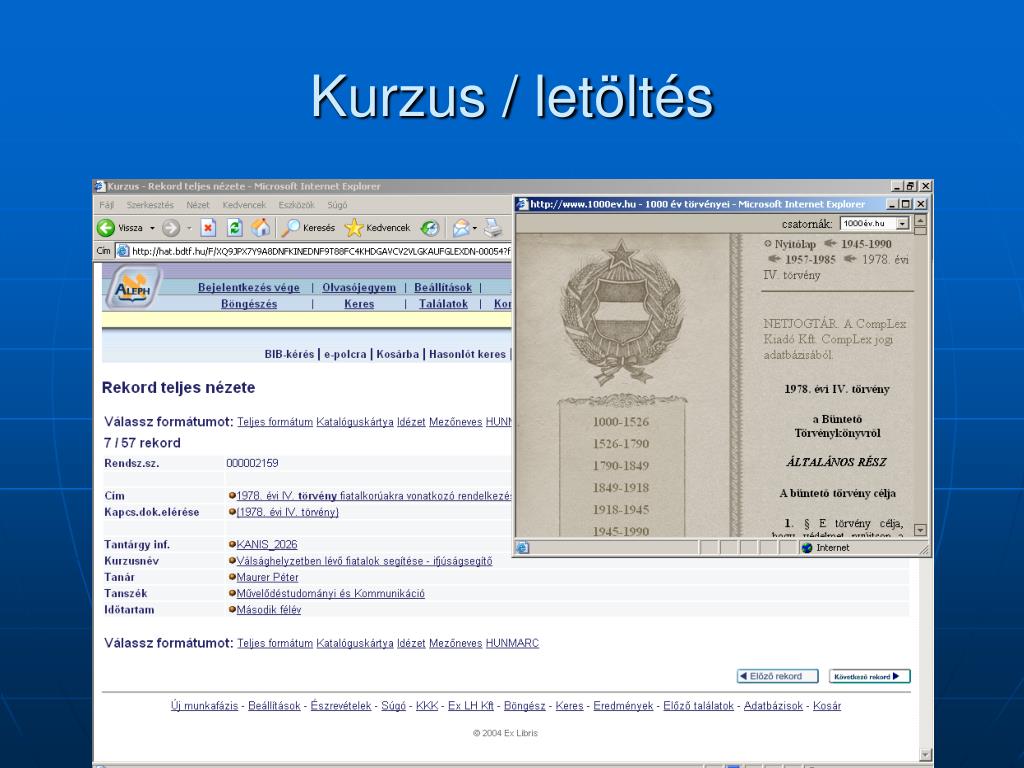Image resolution: width=1024 pixels, height=768 pixels.
Task: Open the Művelődéstudományi és Kommunikáció department link
Action: click(x=330, y=594)
